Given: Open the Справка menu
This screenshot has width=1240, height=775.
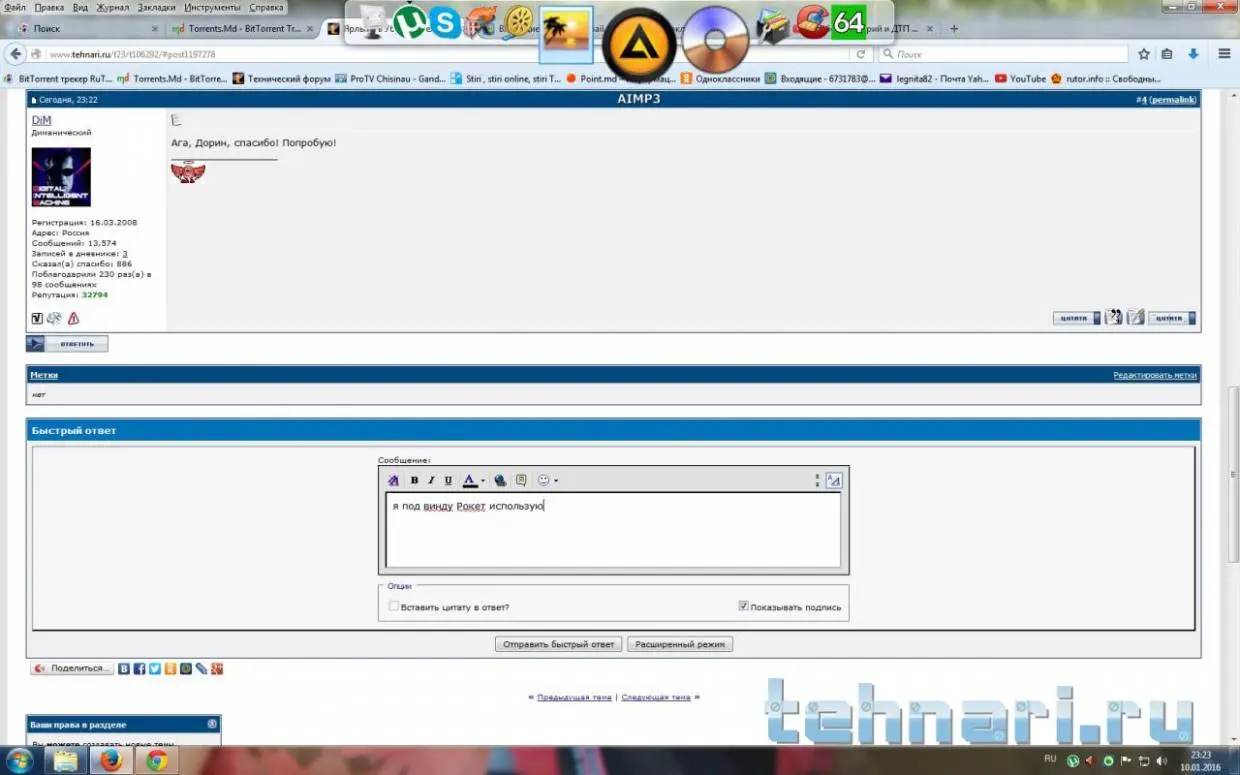Looking at the screenshot, I should pos(266,7).
